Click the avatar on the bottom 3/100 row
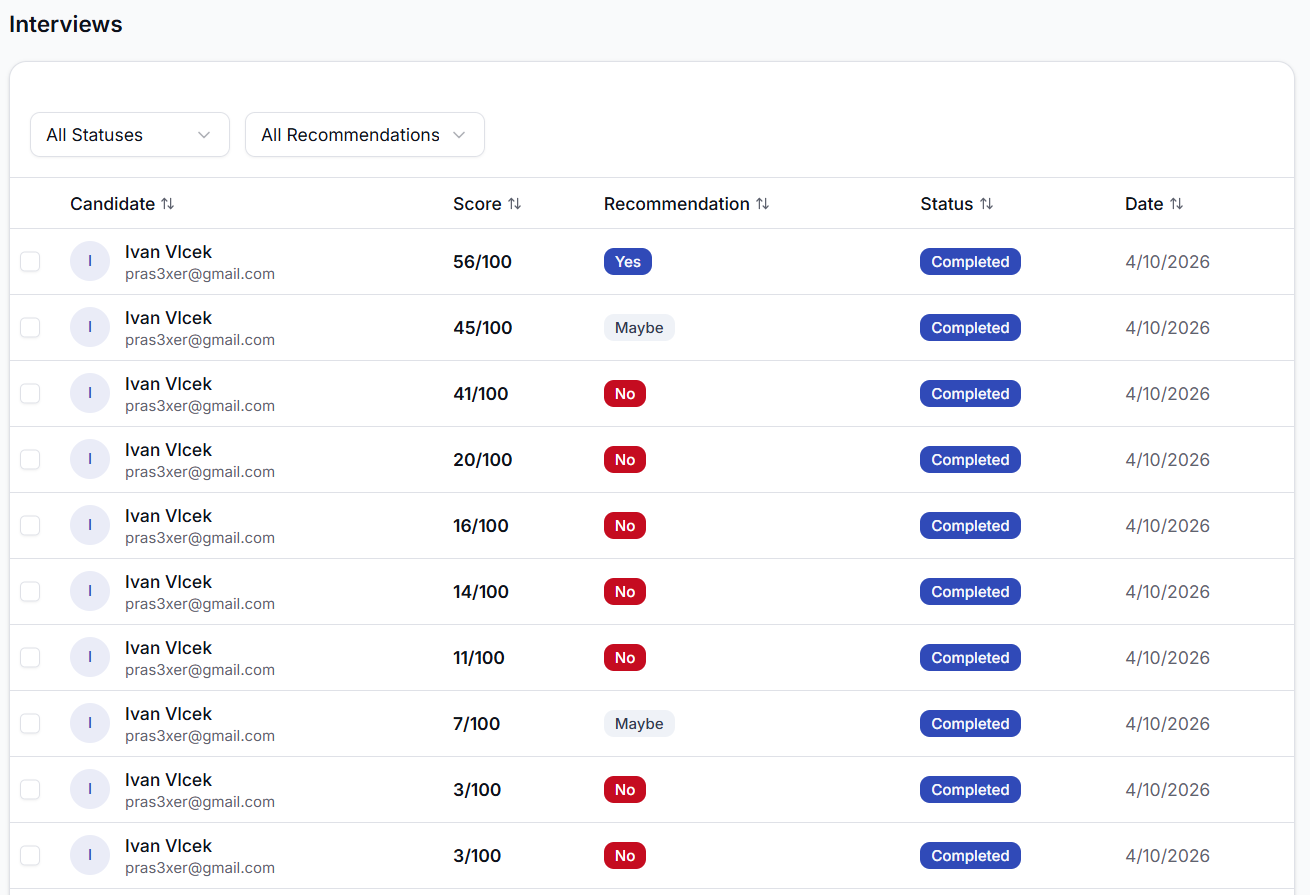 click(90, 855)
